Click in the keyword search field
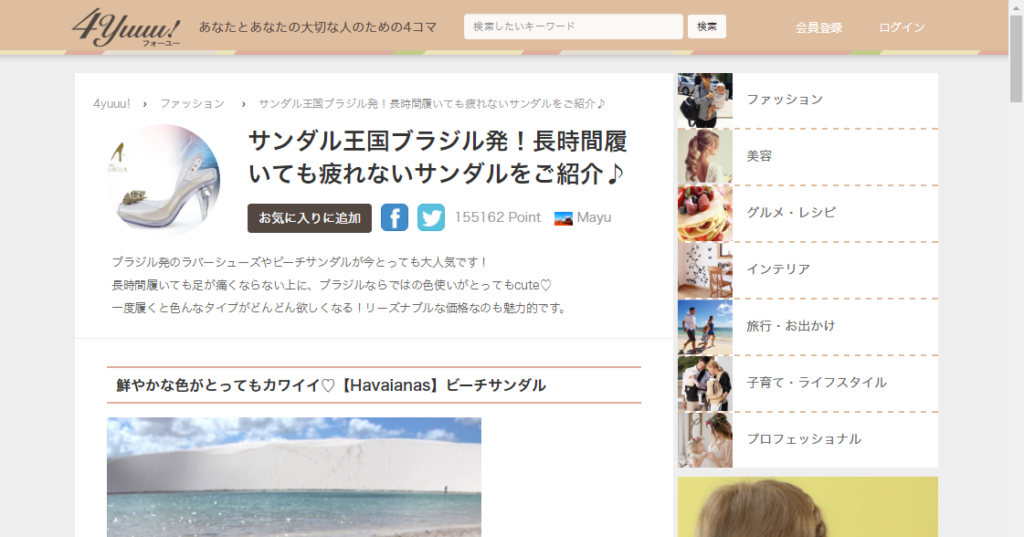 [x=573, y=27]
